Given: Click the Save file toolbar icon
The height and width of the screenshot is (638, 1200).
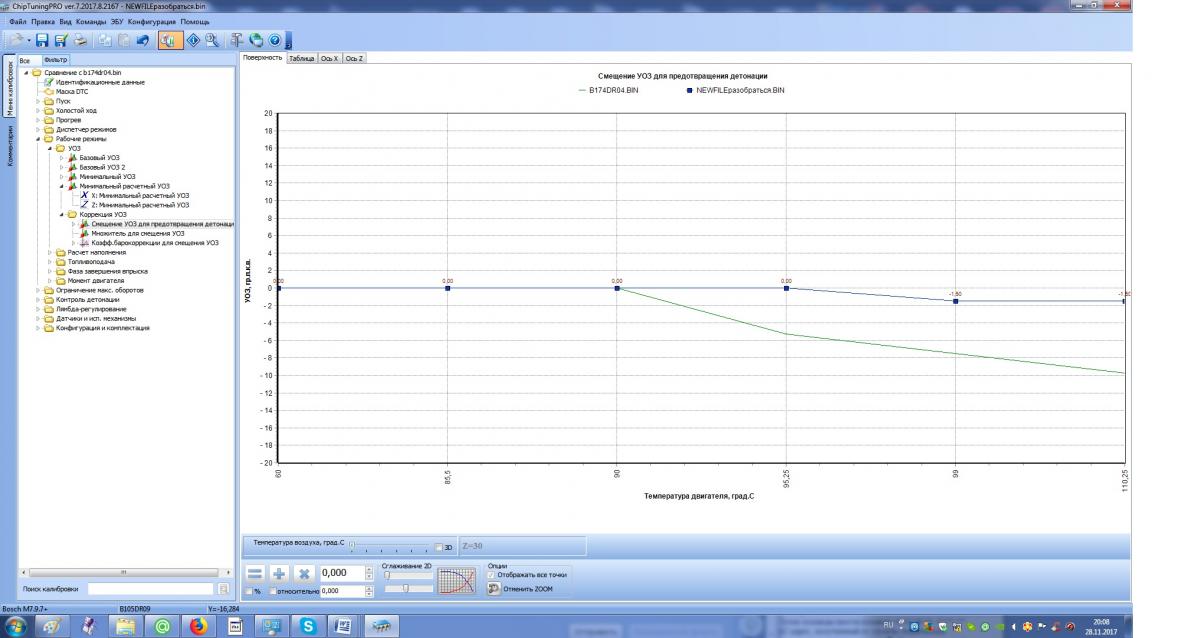Looking at the screenshot, I should pyautogui.click(x=42, y=40).
